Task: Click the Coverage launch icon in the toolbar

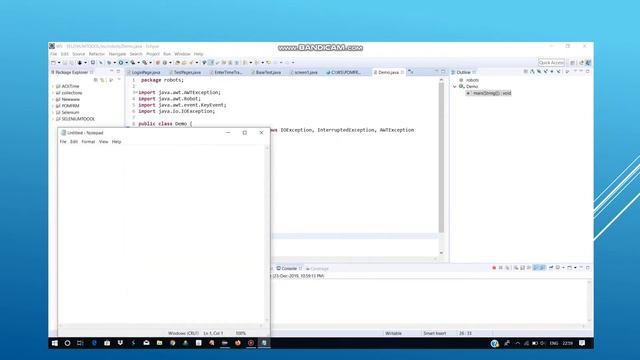Action: 132,62
